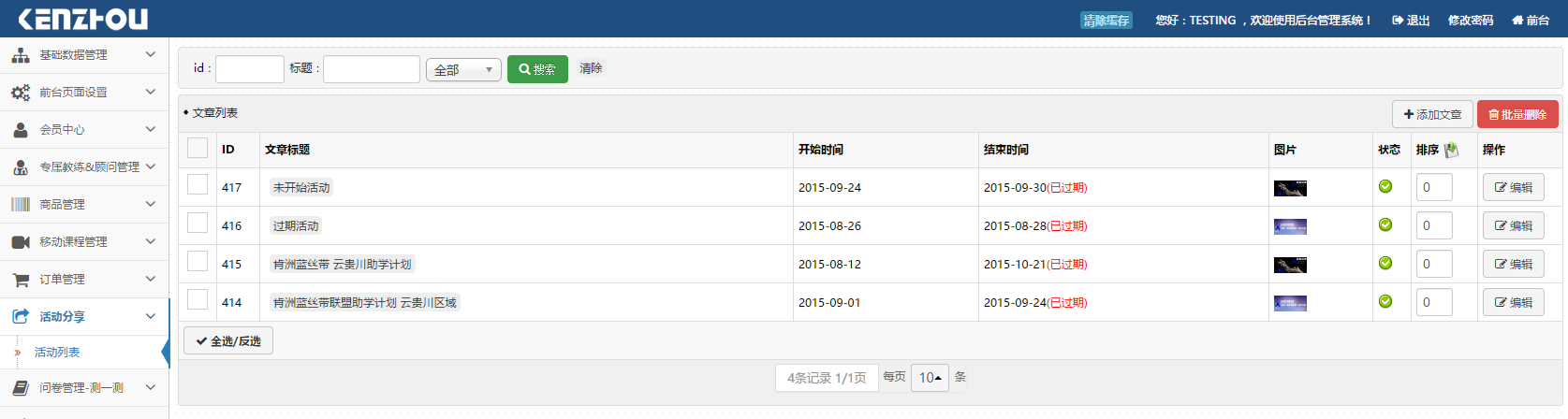The image size is (1568, 419).
Task: Click green status icon for row 417
Action: (x=1385, y=187)
